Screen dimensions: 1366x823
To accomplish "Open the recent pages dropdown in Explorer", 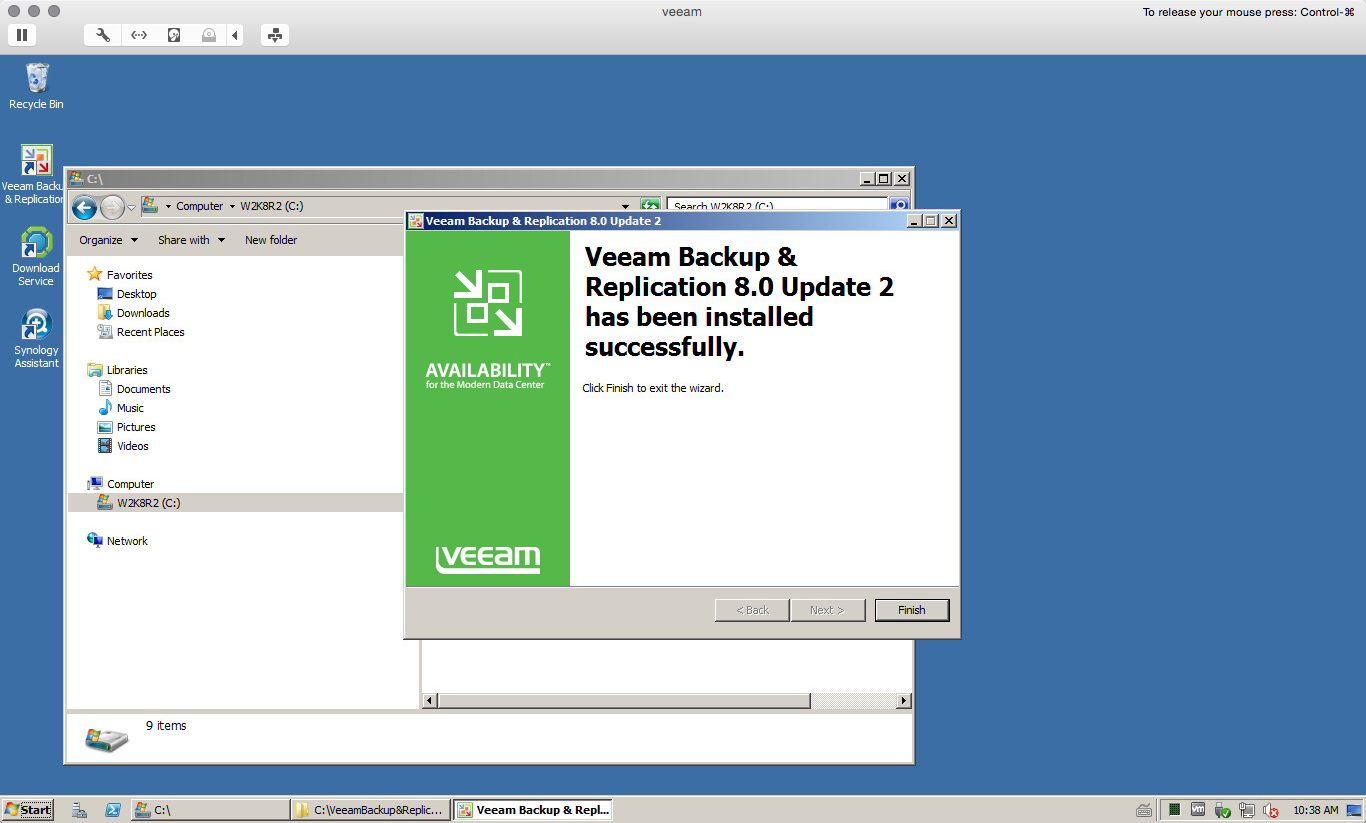I will 131,207.
